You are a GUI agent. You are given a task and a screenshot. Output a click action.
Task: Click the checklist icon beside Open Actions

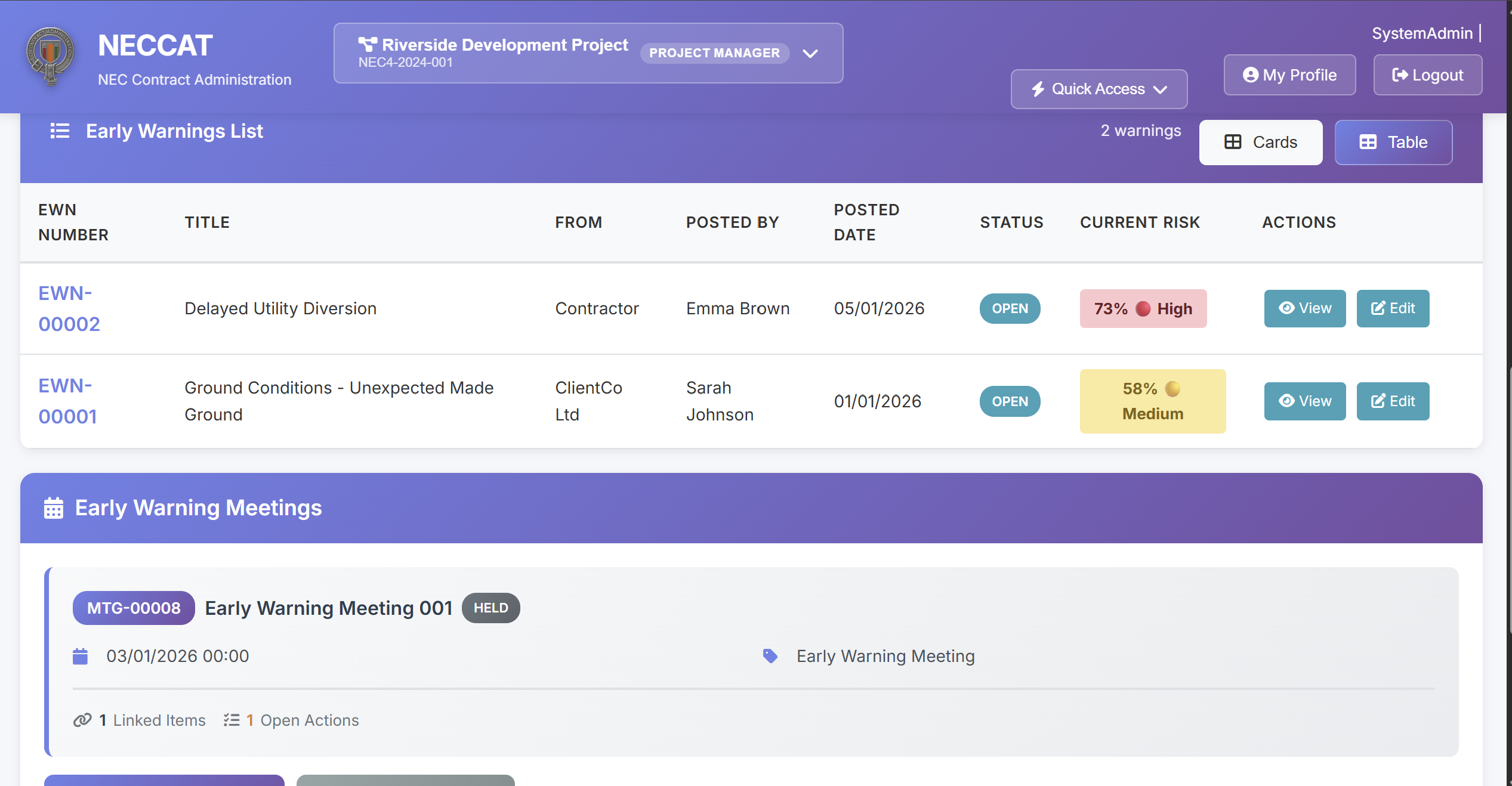pos(232,720)
